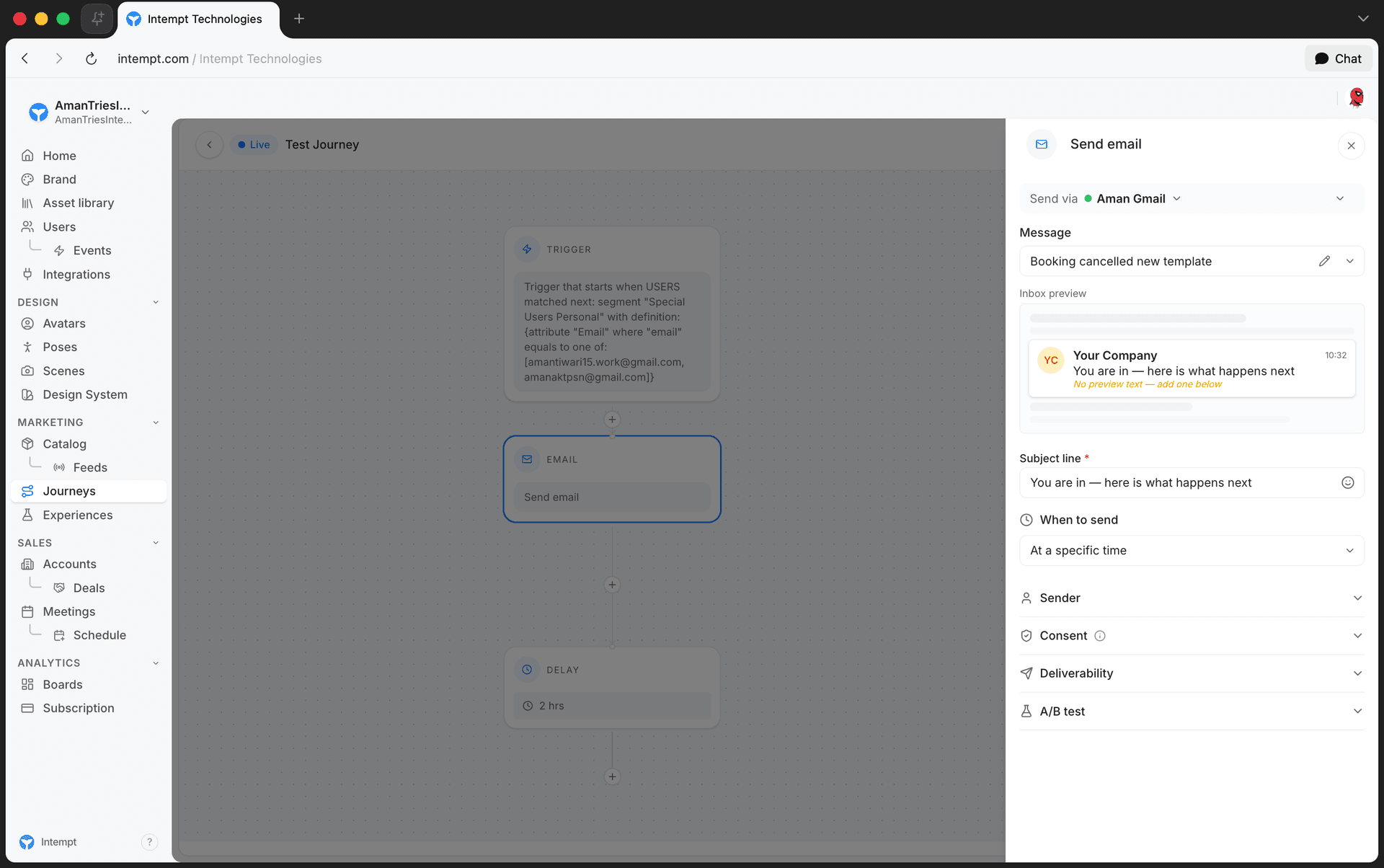Collapse the DESIGN section chevron

(x=156, y=303)
